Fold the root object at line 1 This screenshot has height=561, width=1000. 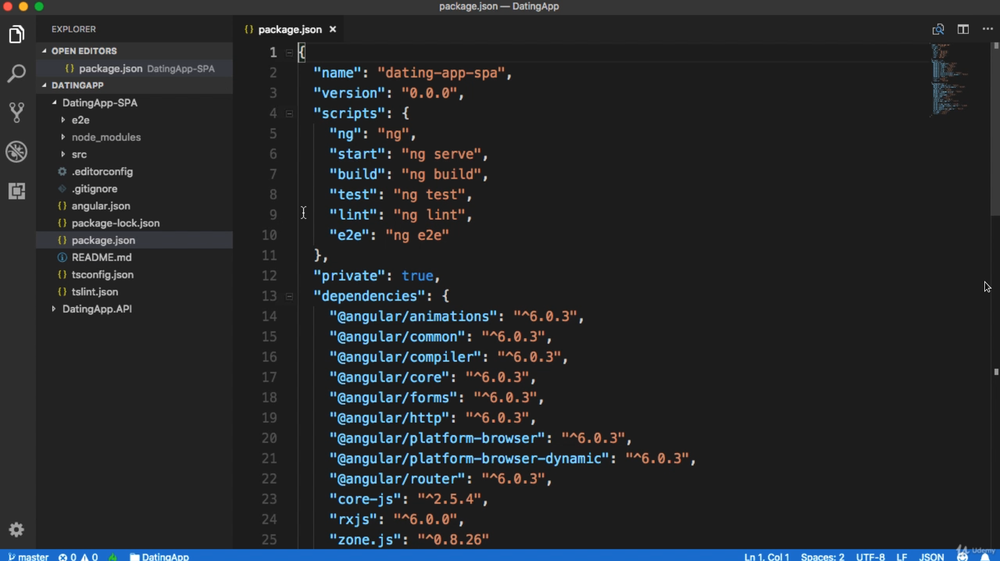pyautogui.click(x=289, y=53)
